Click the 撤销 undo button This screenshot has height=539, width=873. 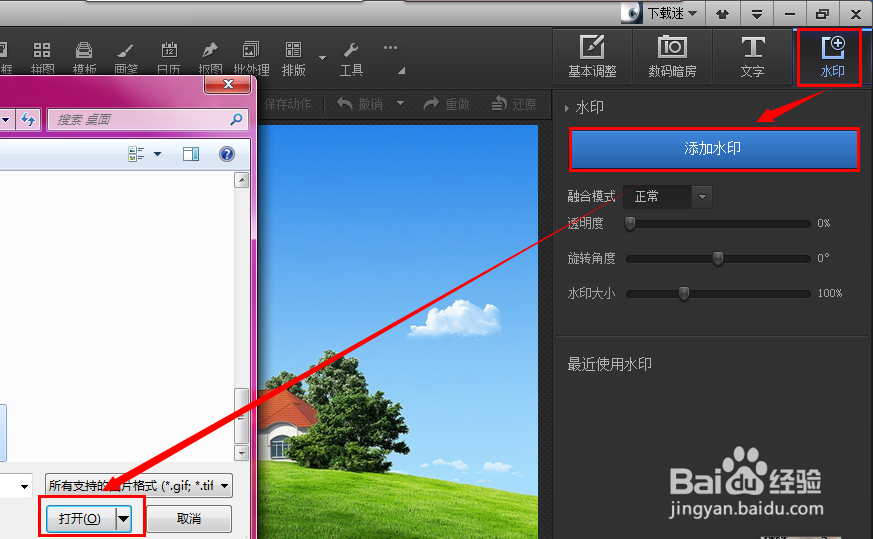360,104
